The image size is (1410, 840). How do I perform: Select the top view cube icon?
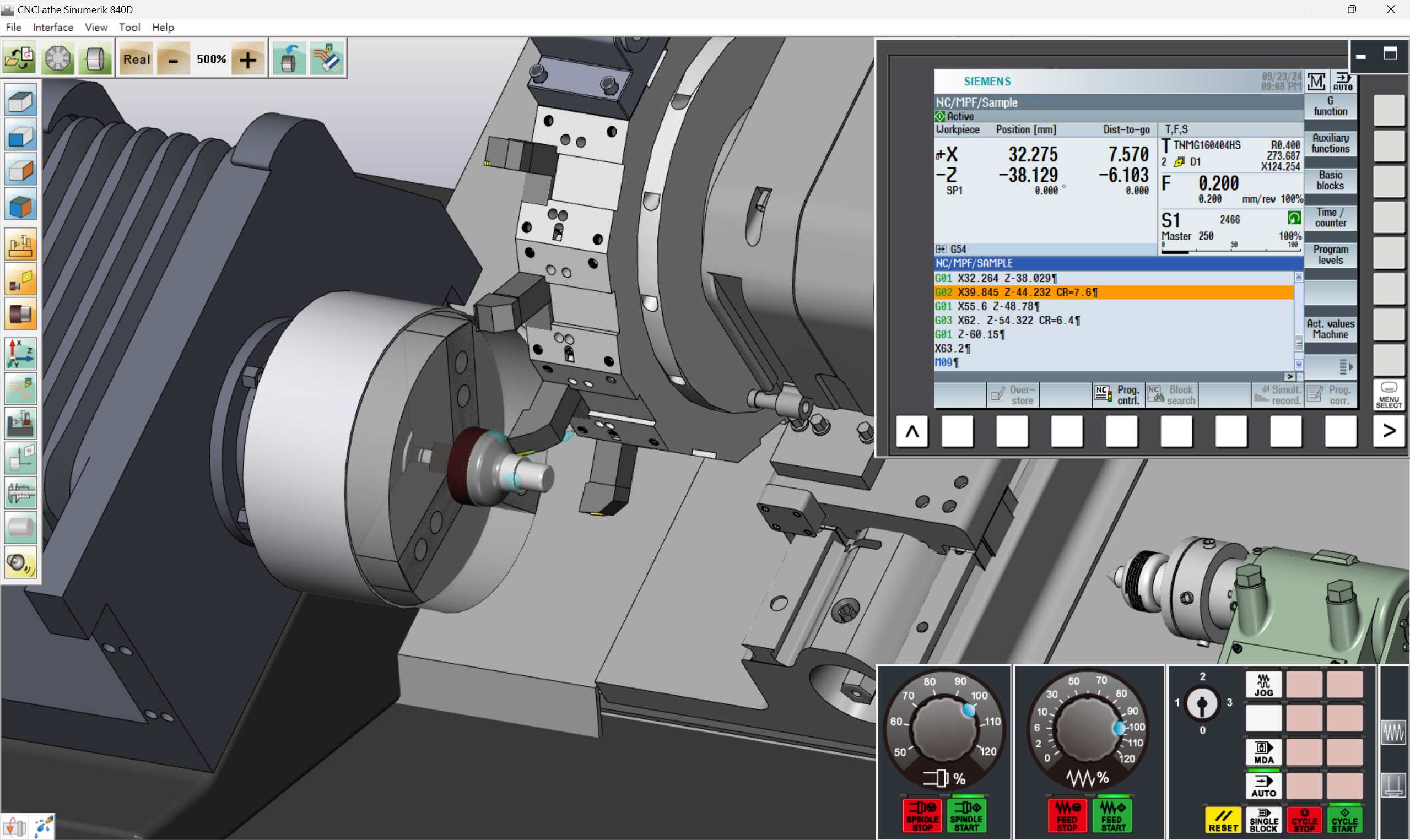pos(20,101)
